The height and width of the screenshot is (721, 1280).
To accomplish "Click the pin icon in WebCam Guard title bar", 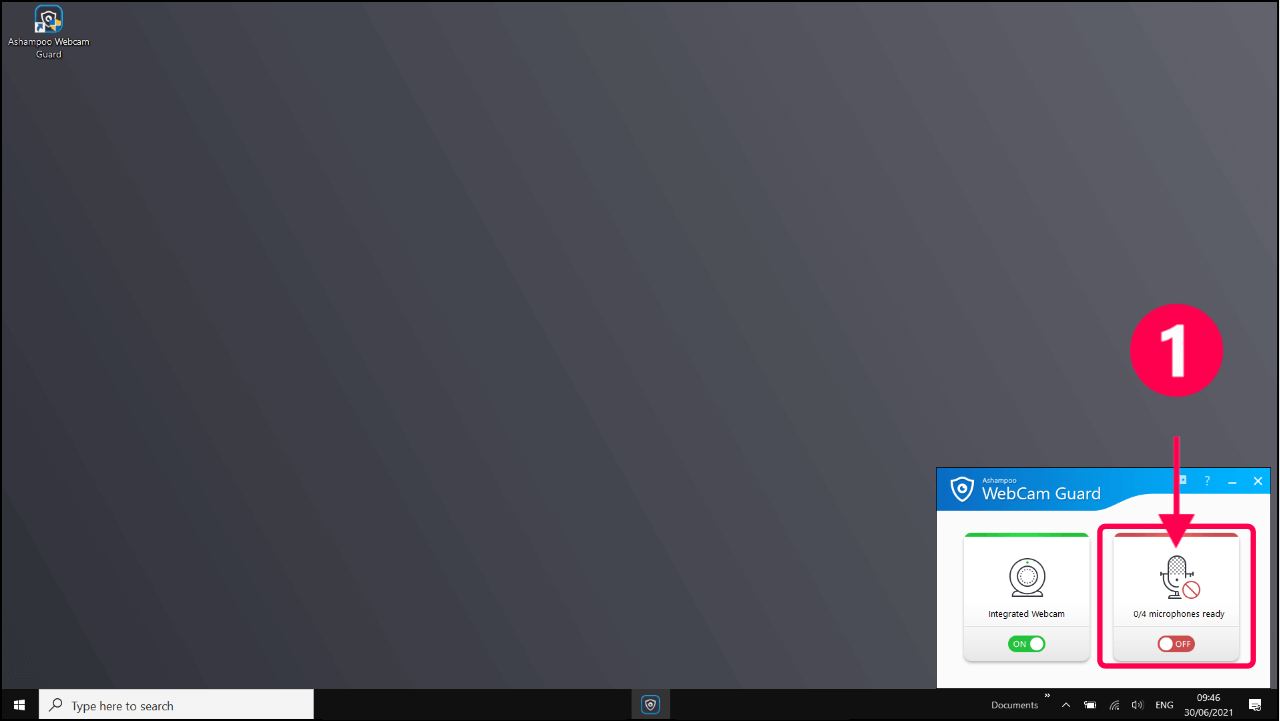I will [x=1182, y=480].
